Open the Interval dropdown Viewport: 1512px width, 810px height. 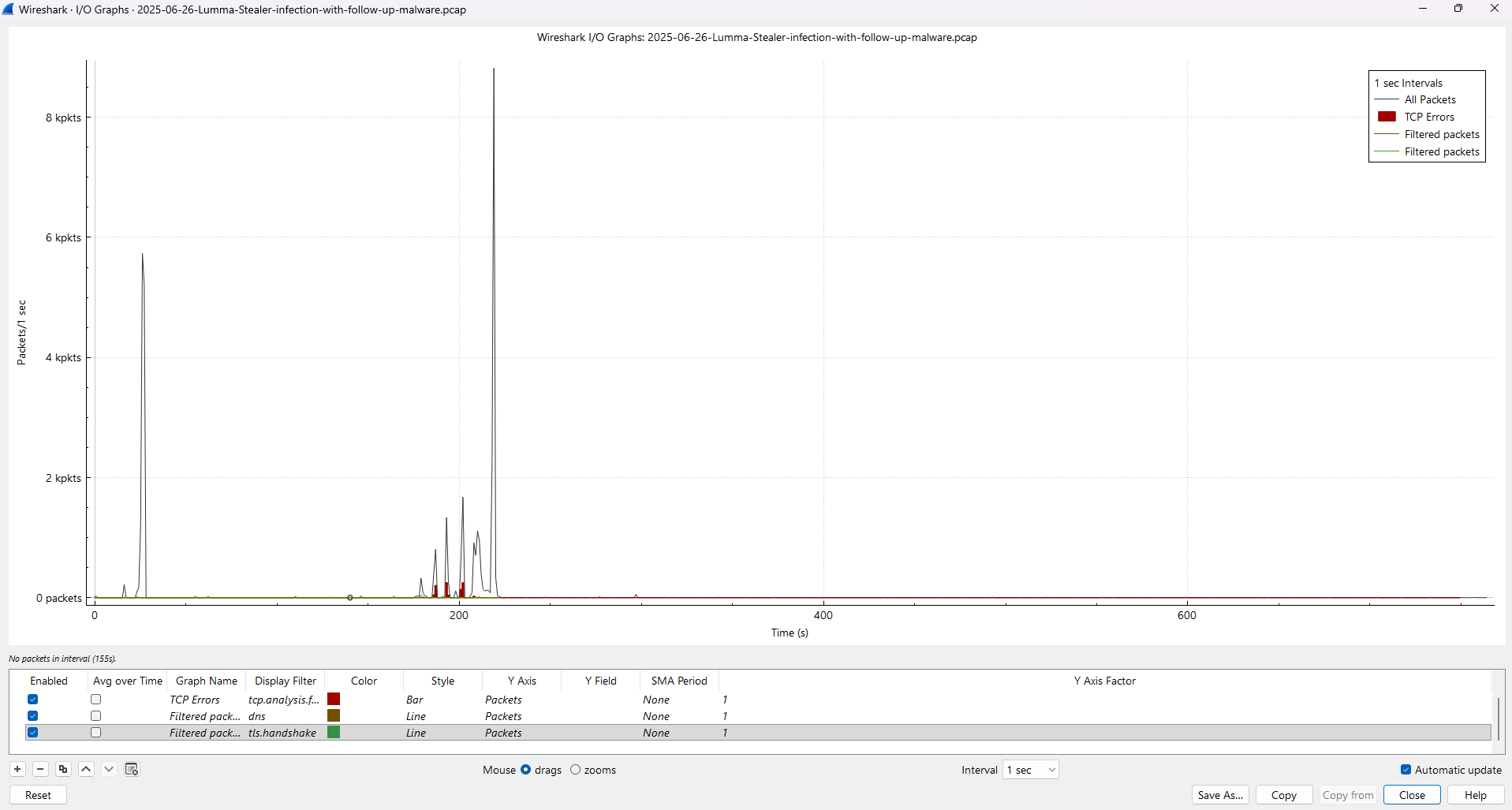(1030, 770)
